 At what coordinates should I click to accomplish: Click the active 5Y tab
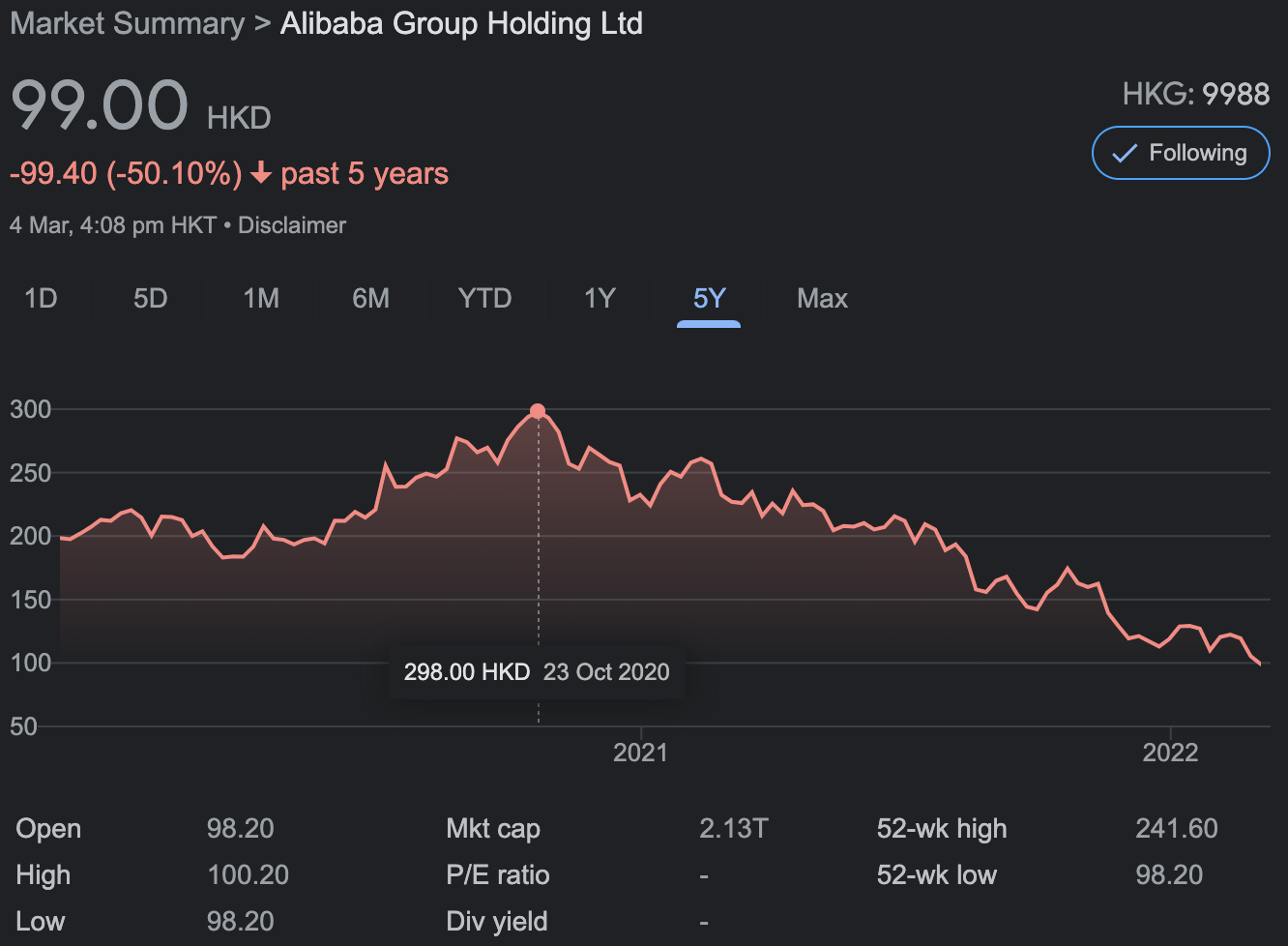click(x=709, y=298)
